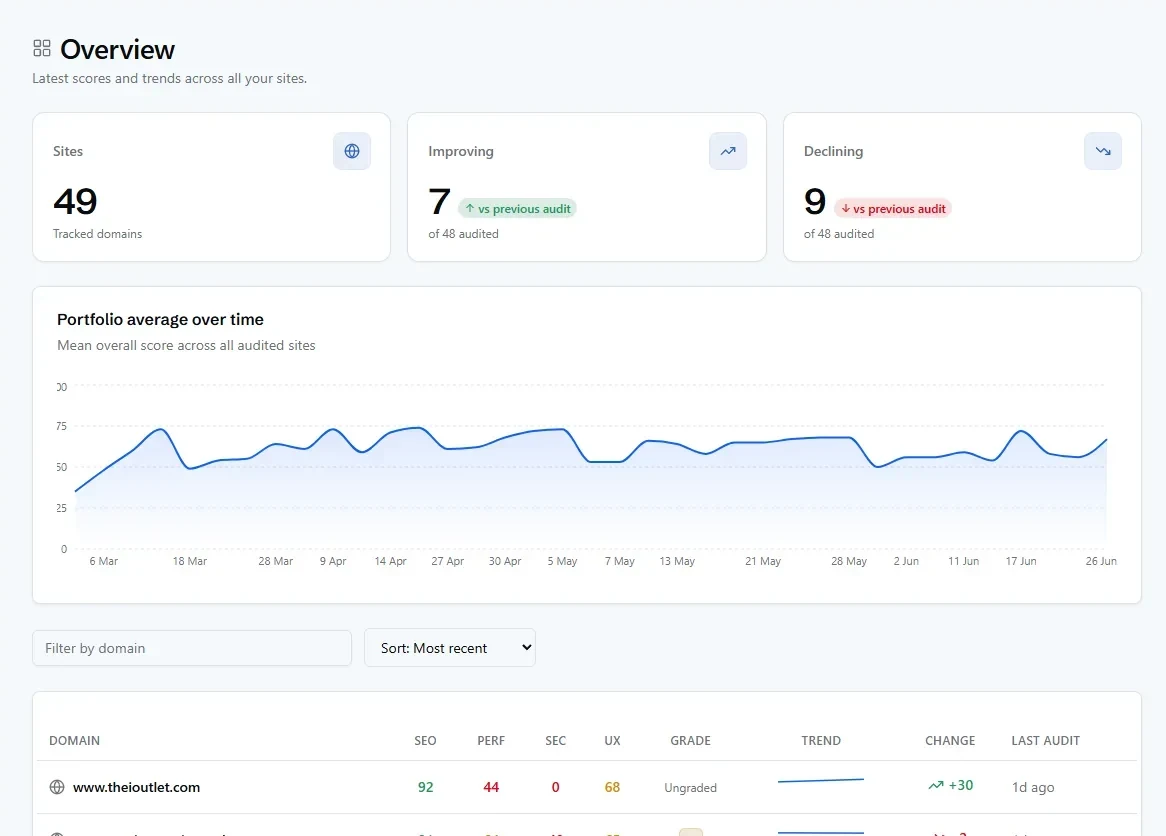The height and width of the screenshot is (836, 1166).
Task: Click the red vs previous audit badge
Action: 892,209
